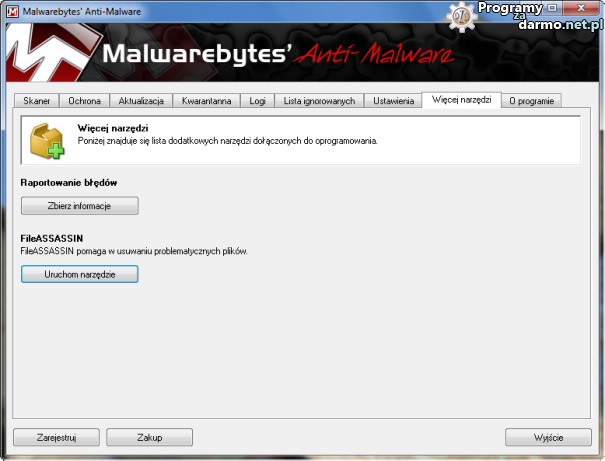This screenshot has height=461, width=605.
Task: Open the Ustawienia tab
Action: tap(393, 101)
